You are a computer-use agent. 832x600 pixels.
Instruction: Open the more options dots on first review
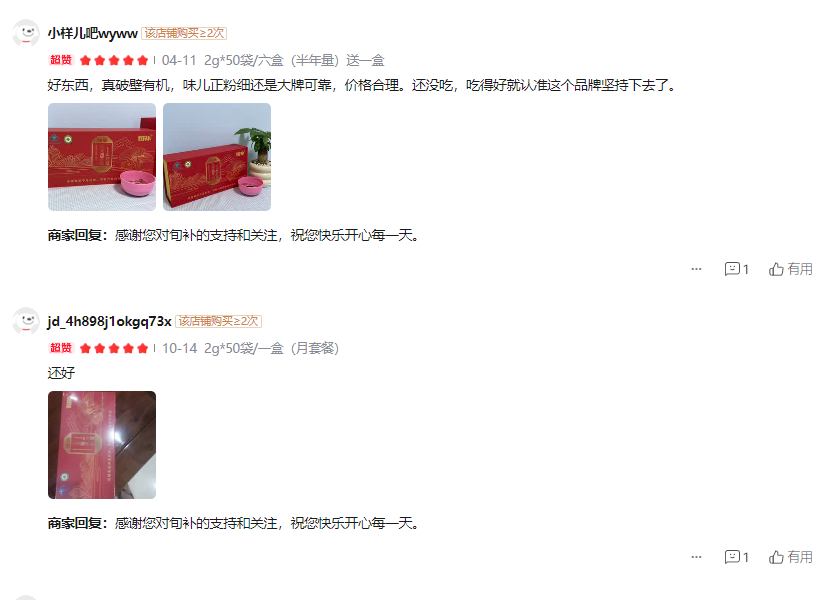coord(696,269)
